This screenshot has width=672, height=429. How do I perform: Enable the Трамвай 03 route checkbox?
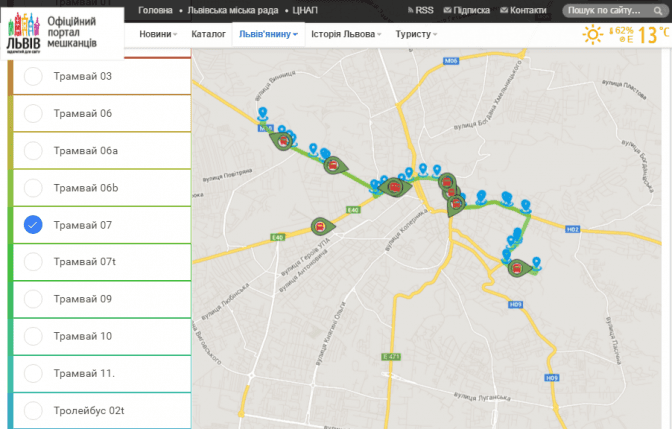click(x=33, y=76)
